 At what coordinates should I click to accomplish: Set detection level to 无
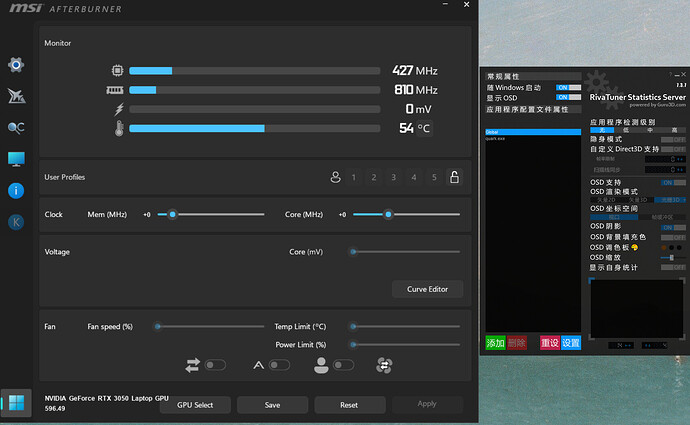click(602, 130)
